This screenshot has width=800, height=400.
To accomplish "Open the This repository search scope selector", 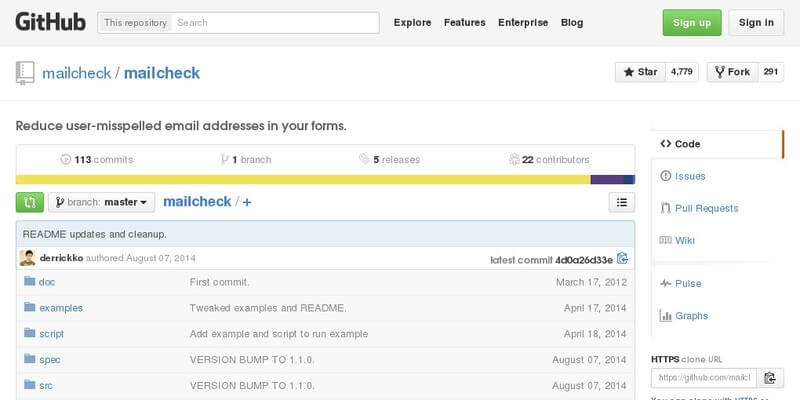I will [136, 23].
